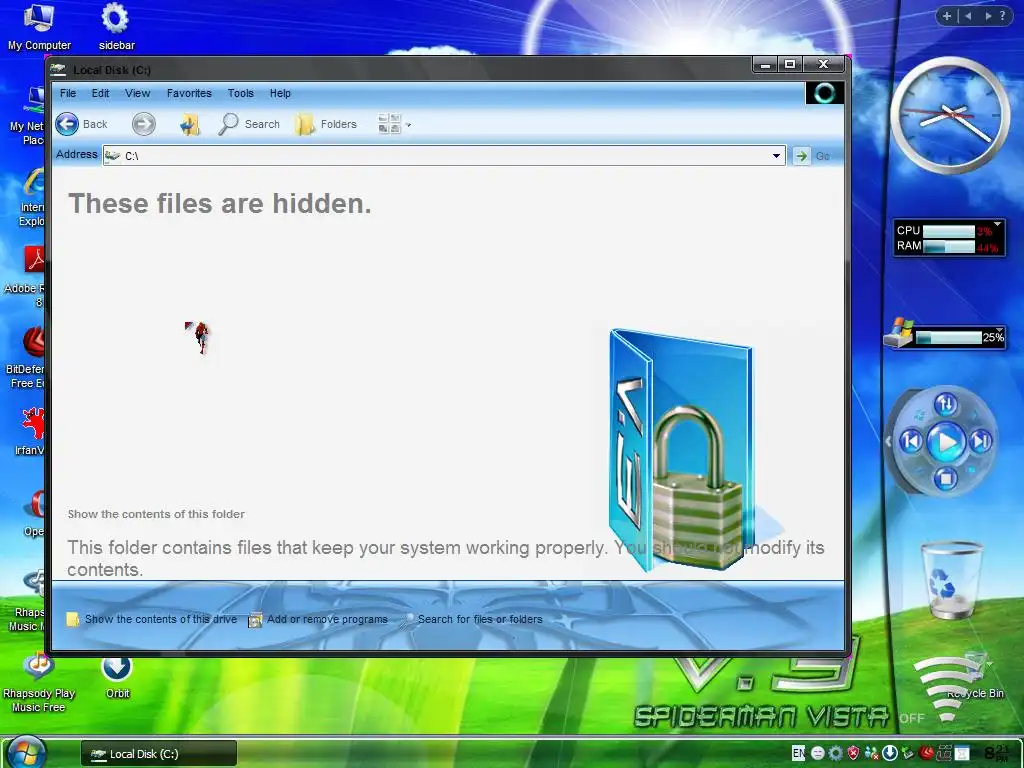Viewport: 1024px width, 768px height.
Task: Click the red shield security alert tray icon
Action: [x=853, y=753]
